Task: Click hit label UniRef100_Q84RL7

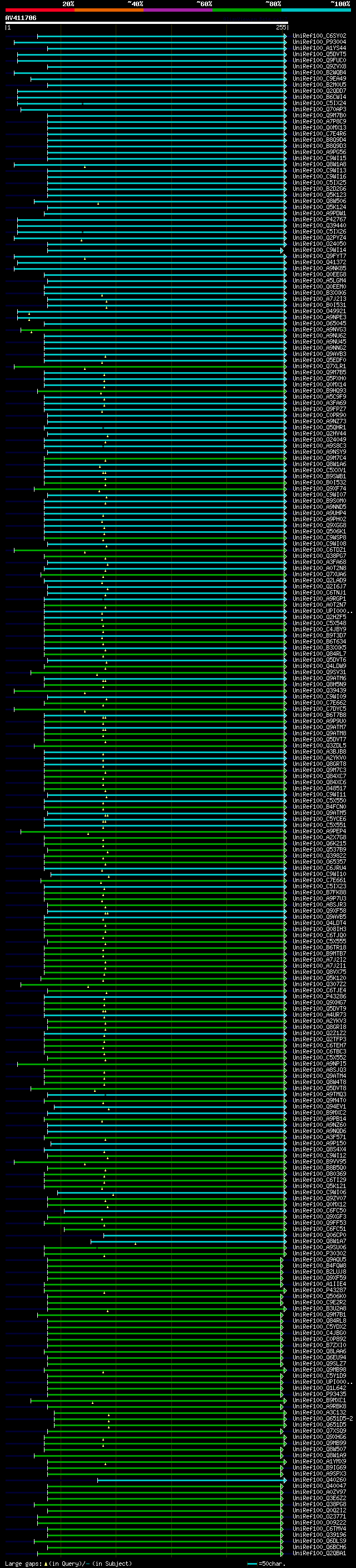Action: (319, 654)
